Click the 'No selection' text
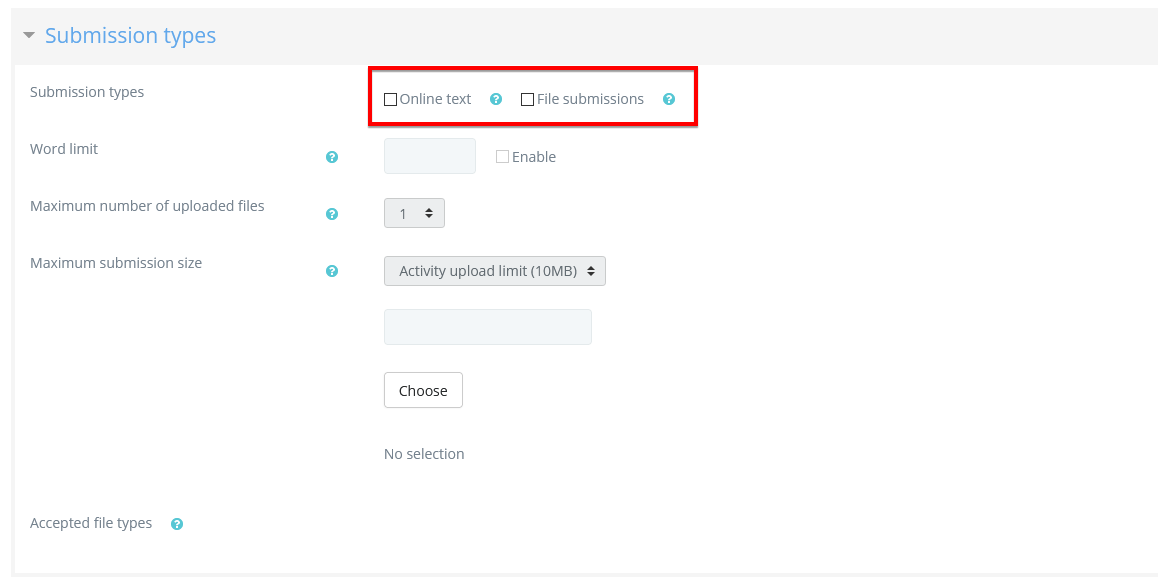Viewport: 1158px width, 578px height. click(x=424, y=454)
